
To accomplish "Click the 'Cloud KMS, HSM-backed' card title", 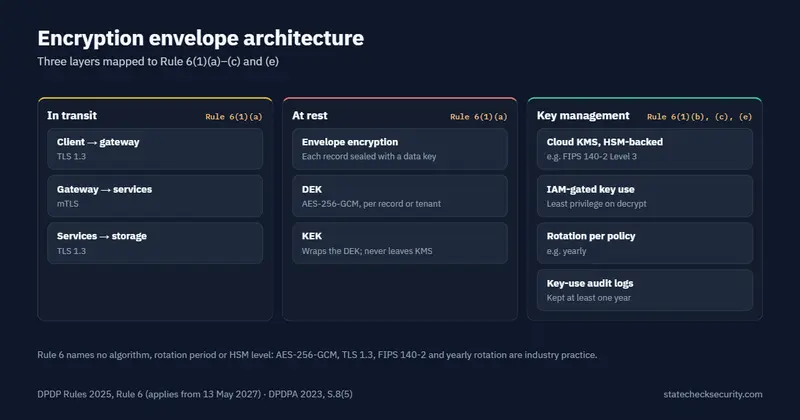I will click(x=605, y=142).
